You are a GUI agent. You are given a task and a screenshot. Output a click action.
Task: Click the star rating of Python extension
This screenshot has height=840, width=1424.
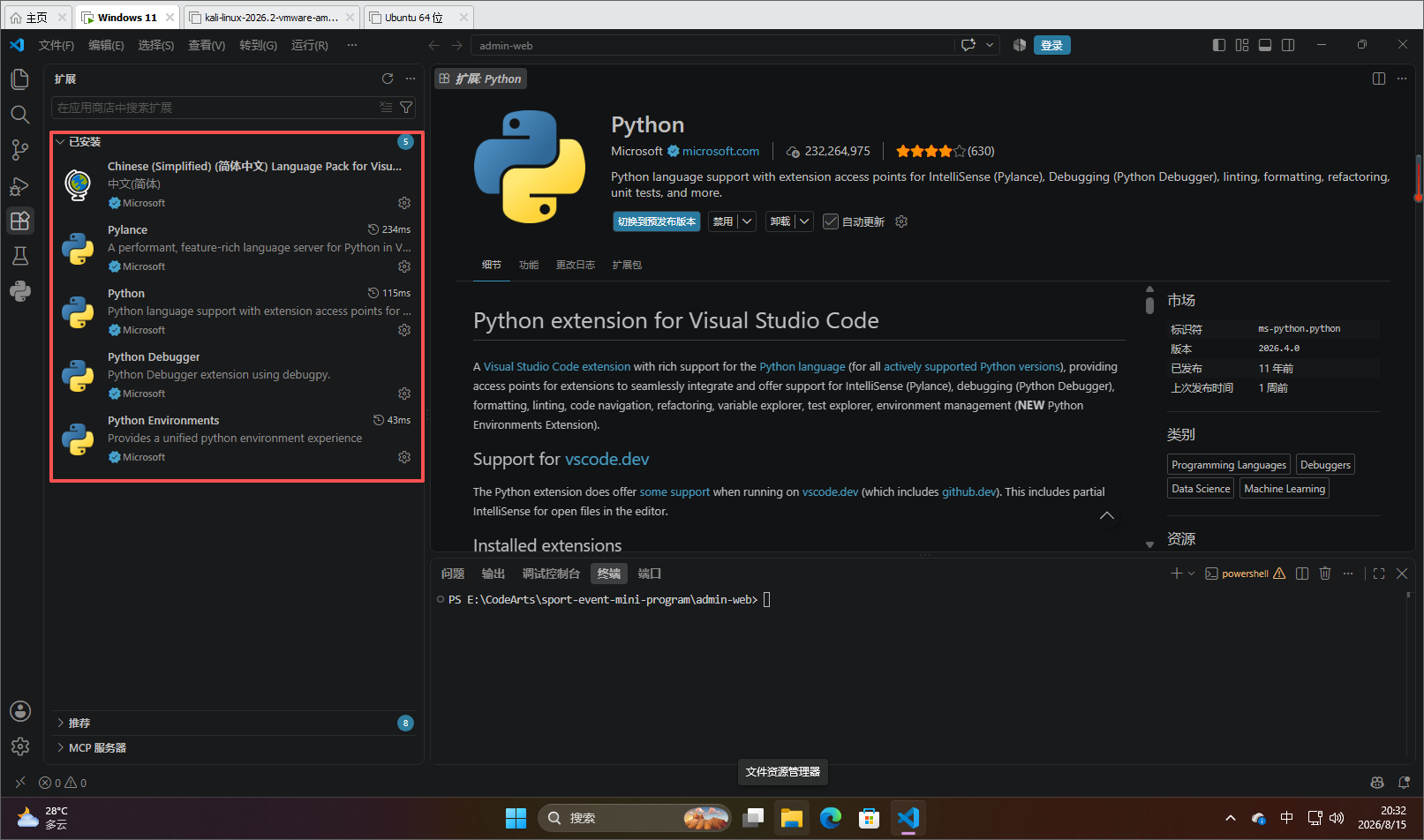coord(930,151)
